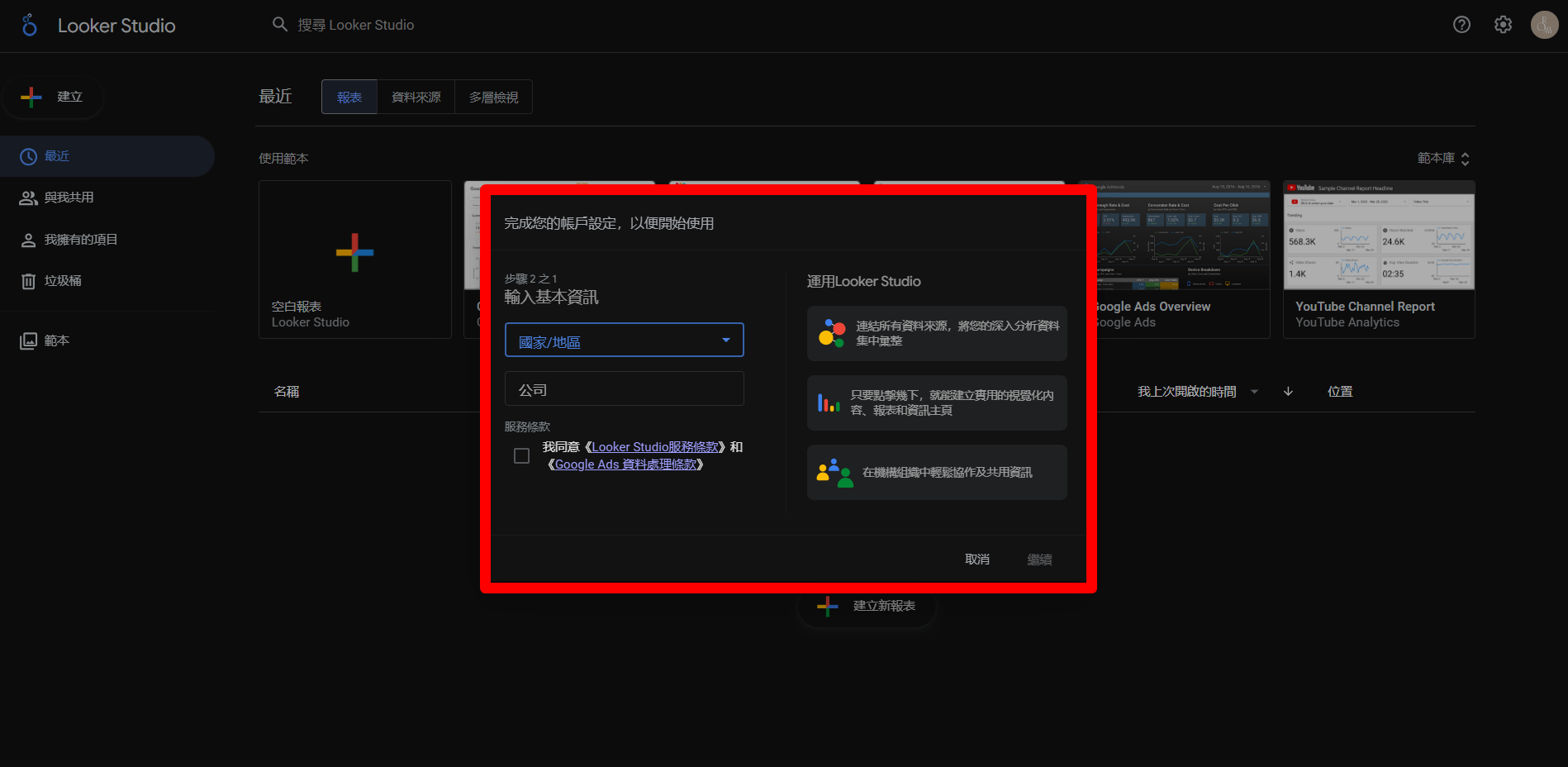This screenshot has height=767, width=1568.
Task: Click the 公司 input field
Action: pos(625,389)
